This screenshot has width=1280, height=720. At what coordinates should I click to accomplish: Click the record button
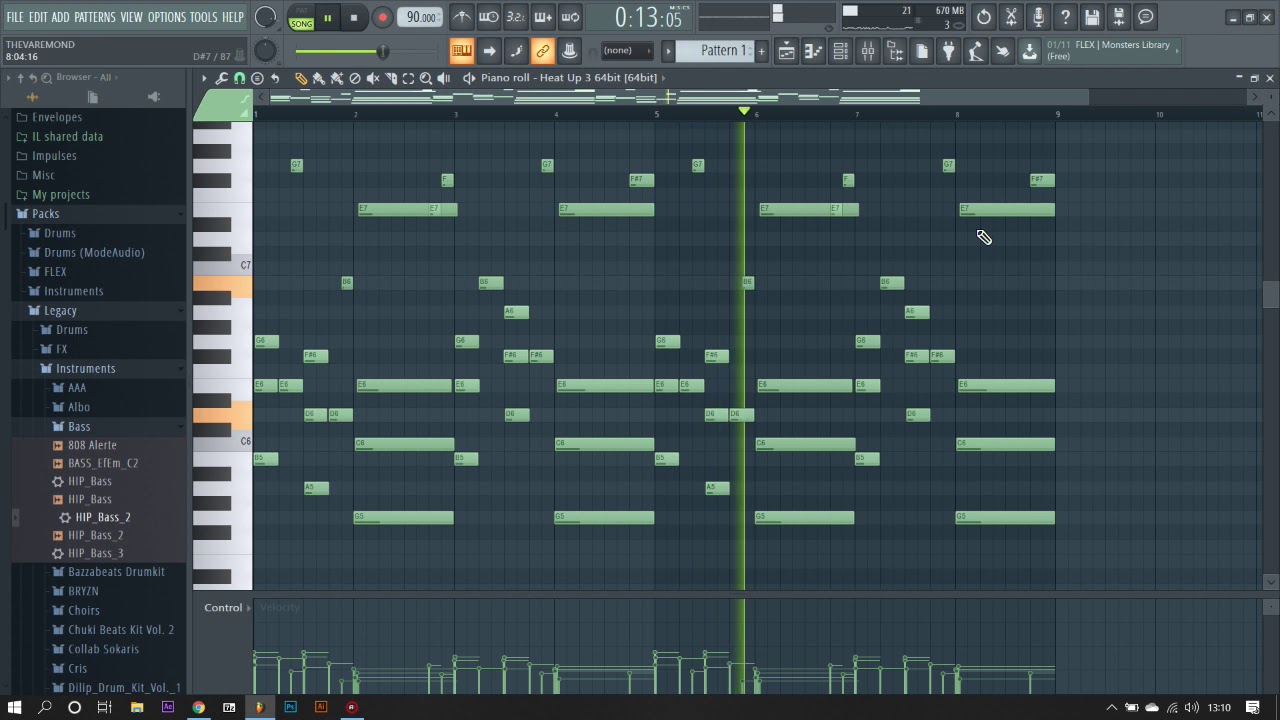pos(382,17)
